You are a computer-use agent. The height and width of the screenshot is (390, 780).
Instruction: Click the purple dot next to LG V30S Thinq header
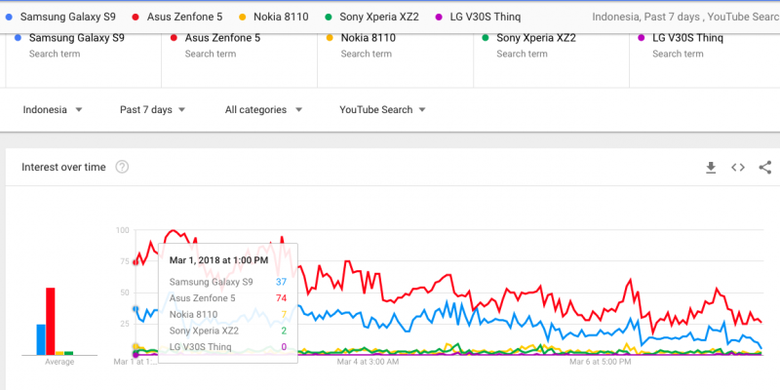pyautogui.click(x=438, y=17)
